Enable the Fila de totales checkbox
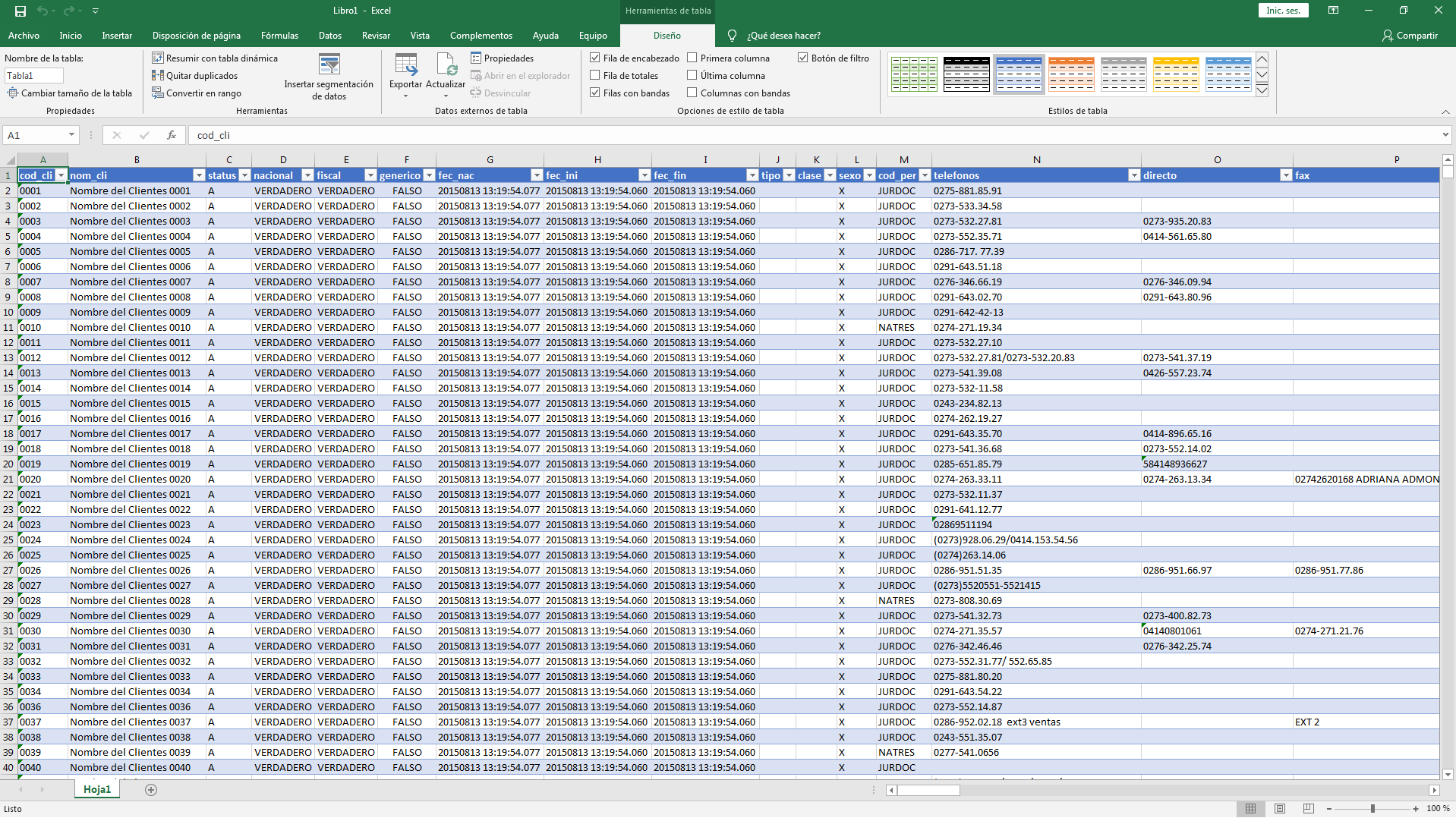Image resolution: width=1456 pixels, height=818 pixels. [595, 76]
